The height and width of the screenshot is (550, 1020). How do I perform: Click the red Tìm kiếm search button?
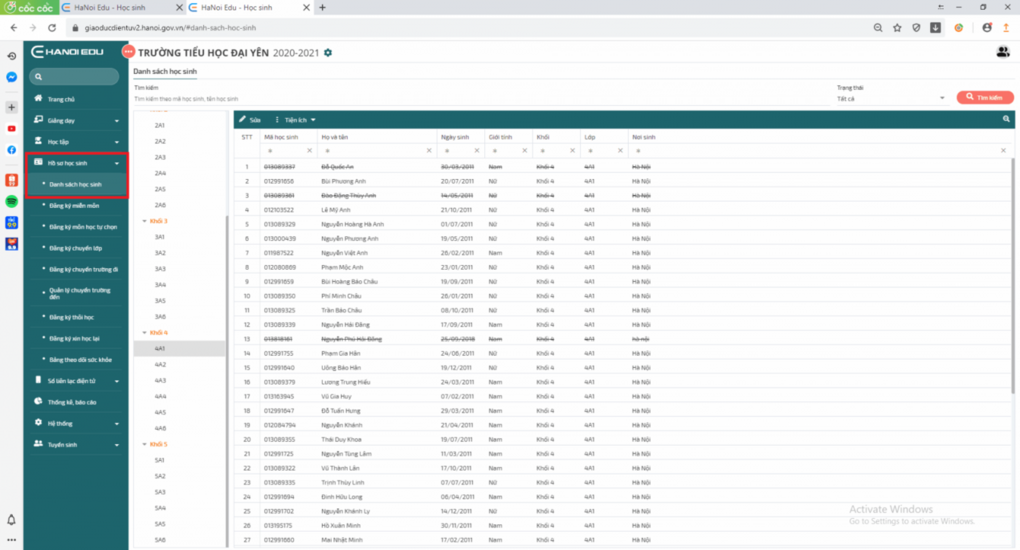pos(984,98)
